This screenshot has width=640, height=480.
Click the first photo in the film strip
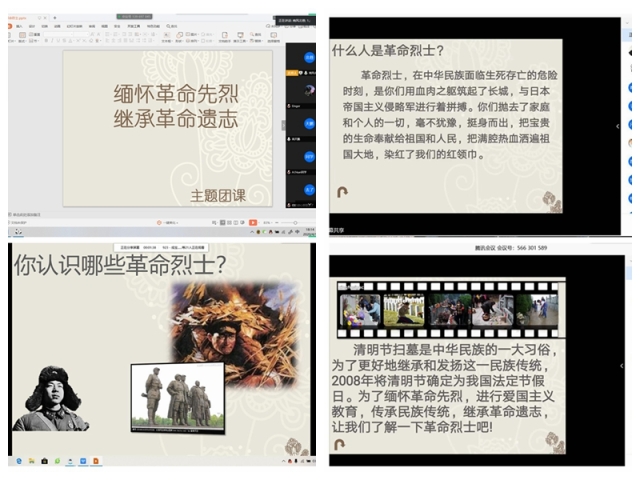(x=360, y=310)
